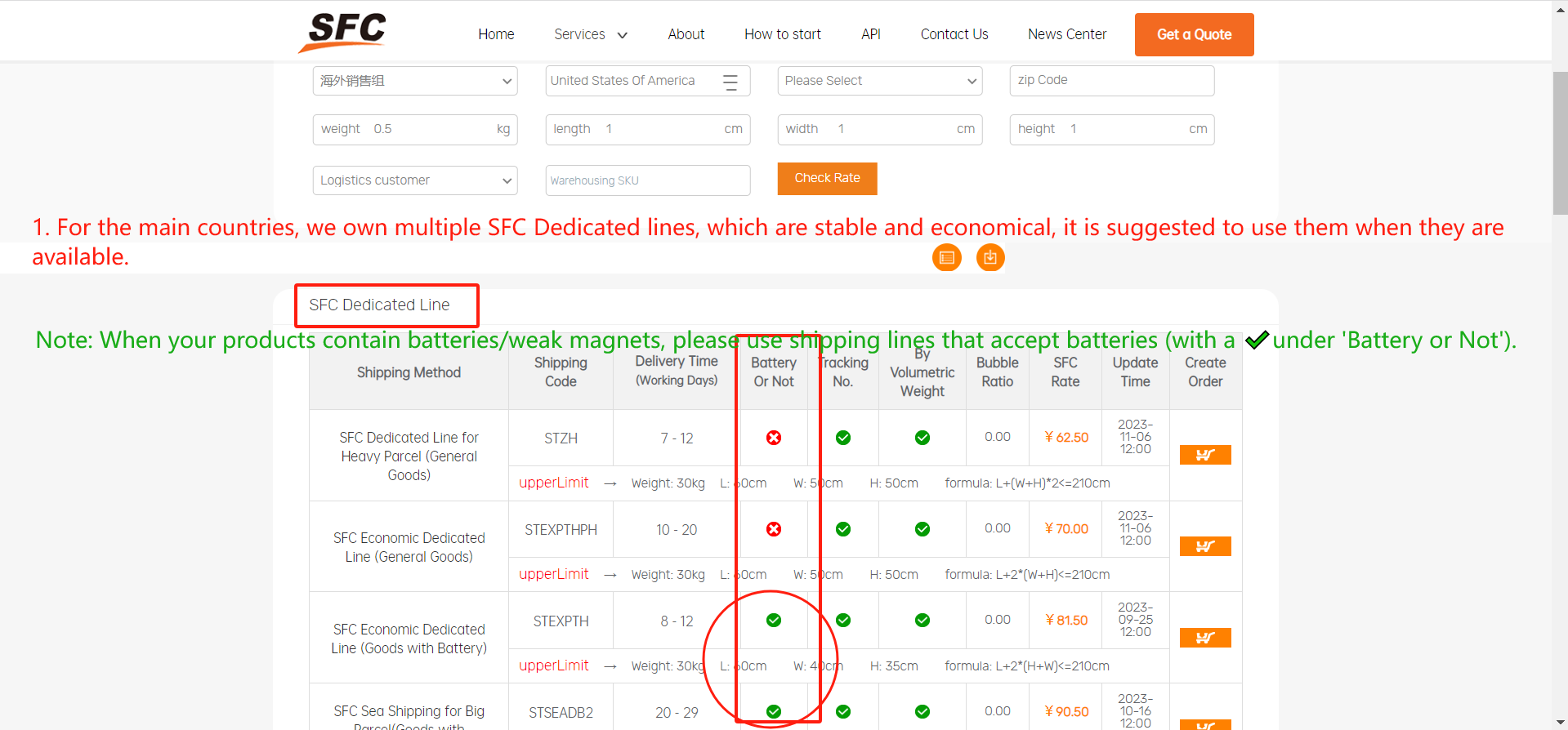Click the Get a Quote button
1568x730 pixels.
[1194, 34]
